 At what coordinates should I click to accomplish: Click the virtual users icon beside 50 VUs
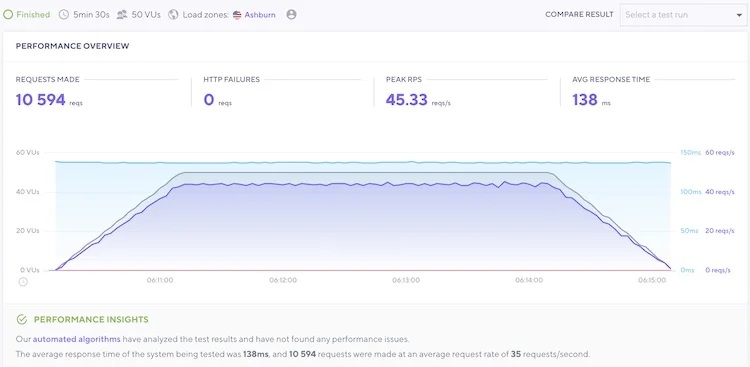(x=122, y=14)
